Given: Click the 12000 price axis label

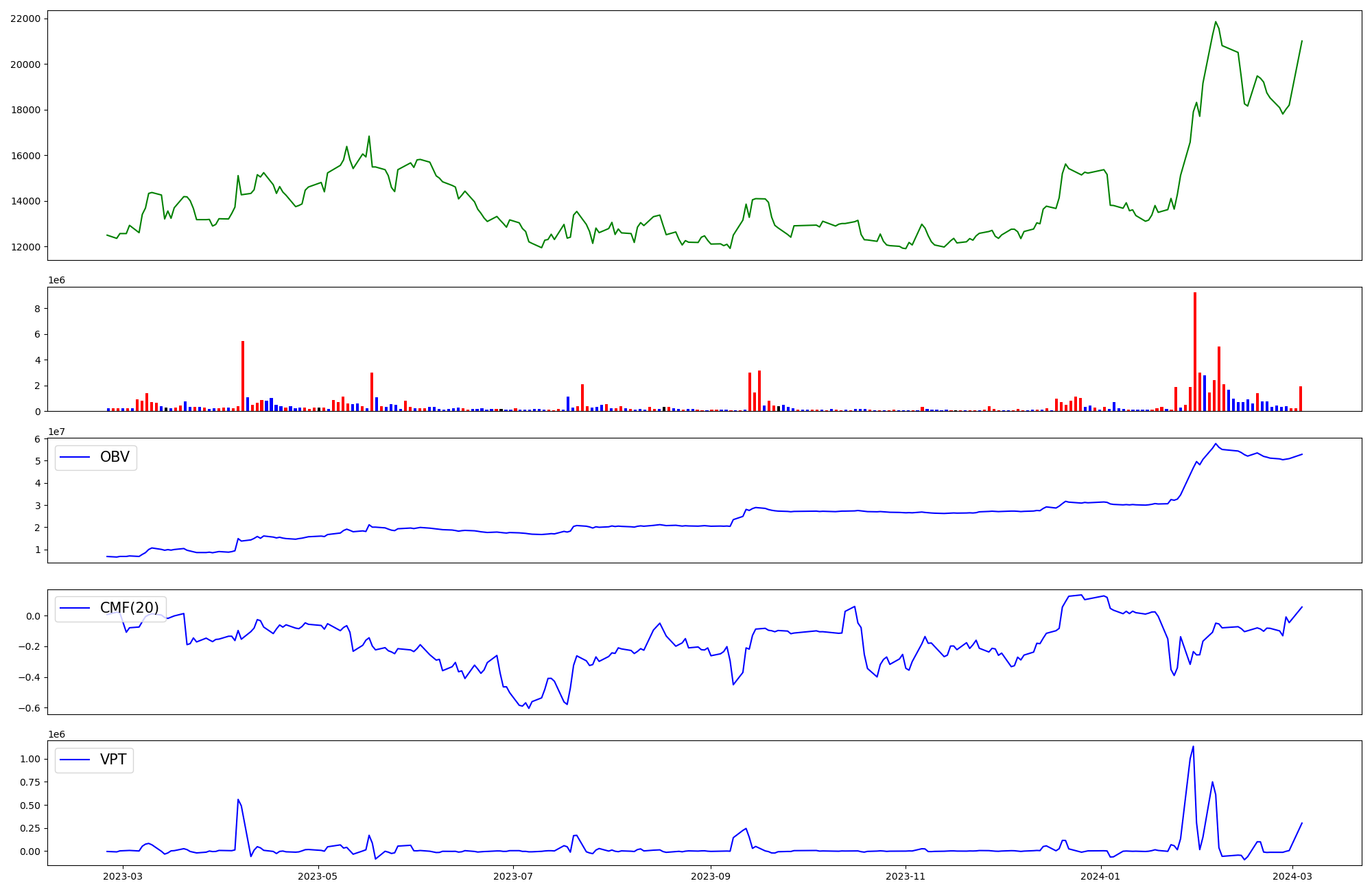Looking at the screenshot, I should pyautogui.click(x=25, y=247).
